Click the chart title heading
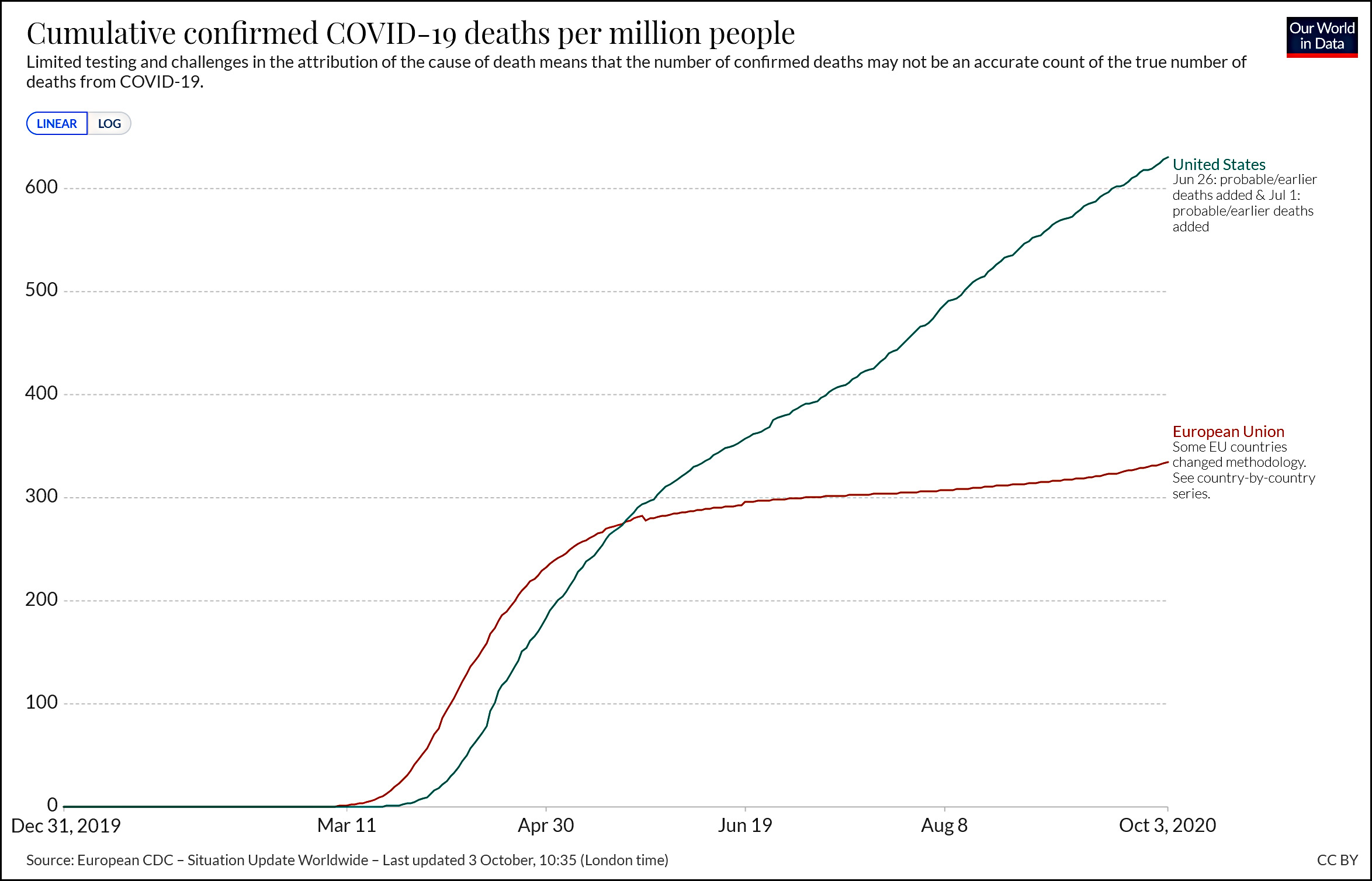 410,33
